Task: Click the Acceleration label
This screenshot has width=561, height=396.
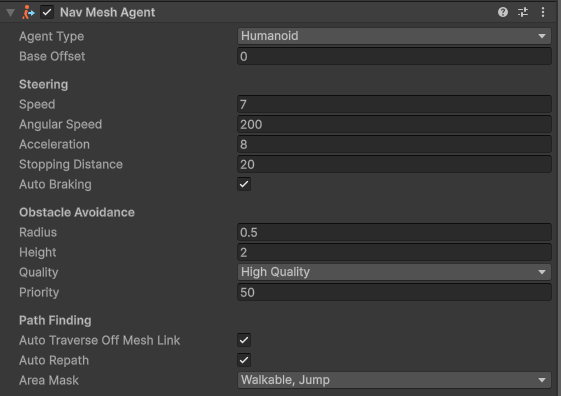Action: point(54,145)
